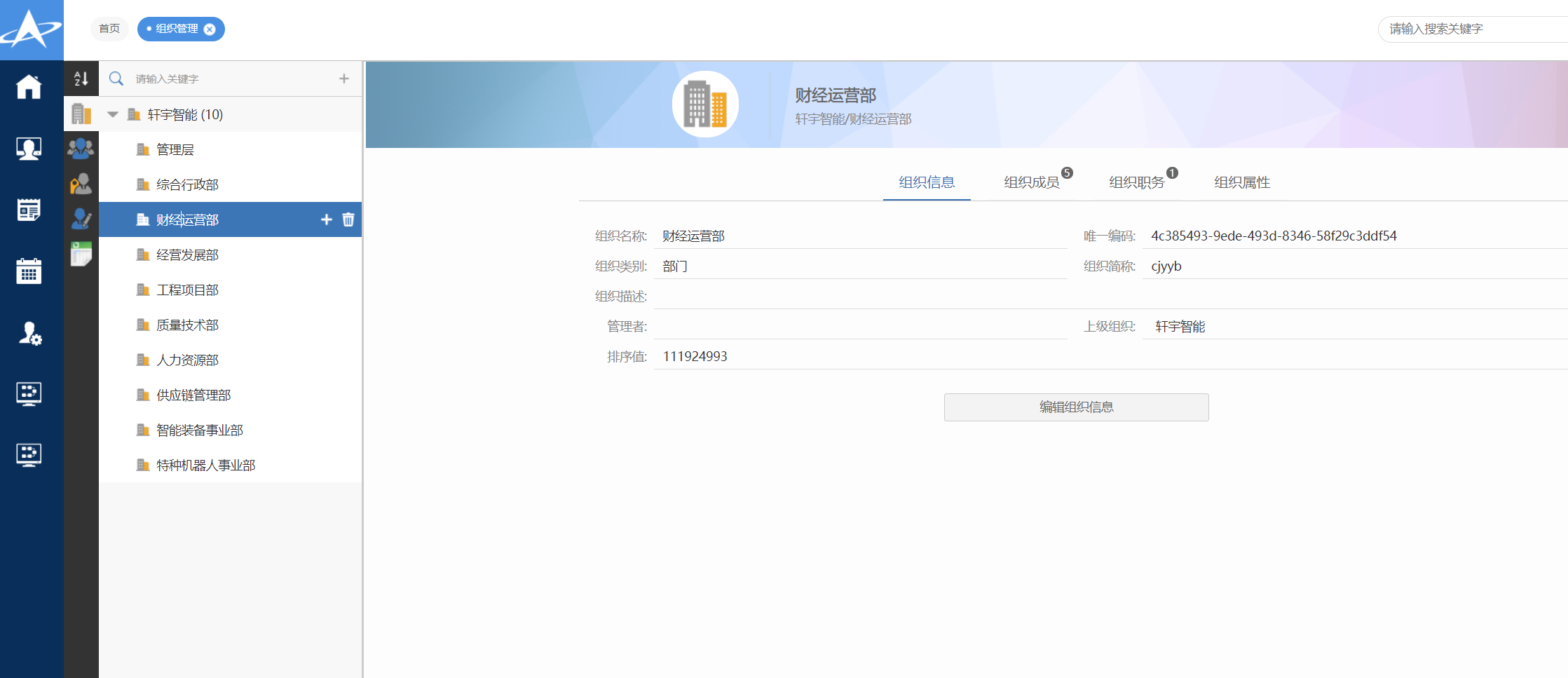Image resolution: width=1568 pixels, height=678 pixels.
Task: Click the 组织名称 value 财经运营部
Action: pyautogui.click(x=694, y=236)
